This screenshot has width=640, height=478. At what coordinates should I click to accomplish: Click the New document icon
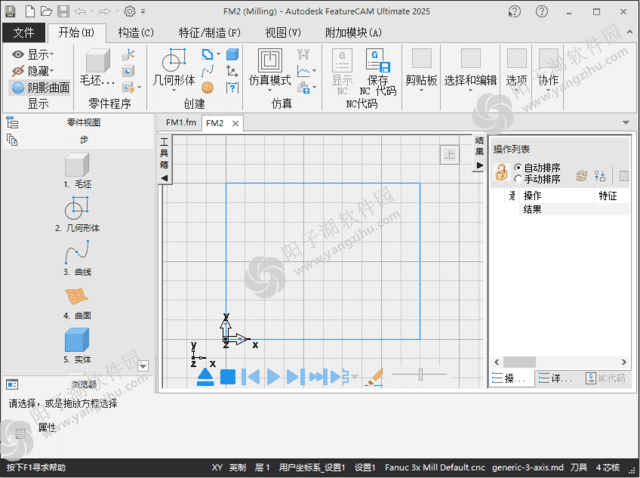(30, 11)
